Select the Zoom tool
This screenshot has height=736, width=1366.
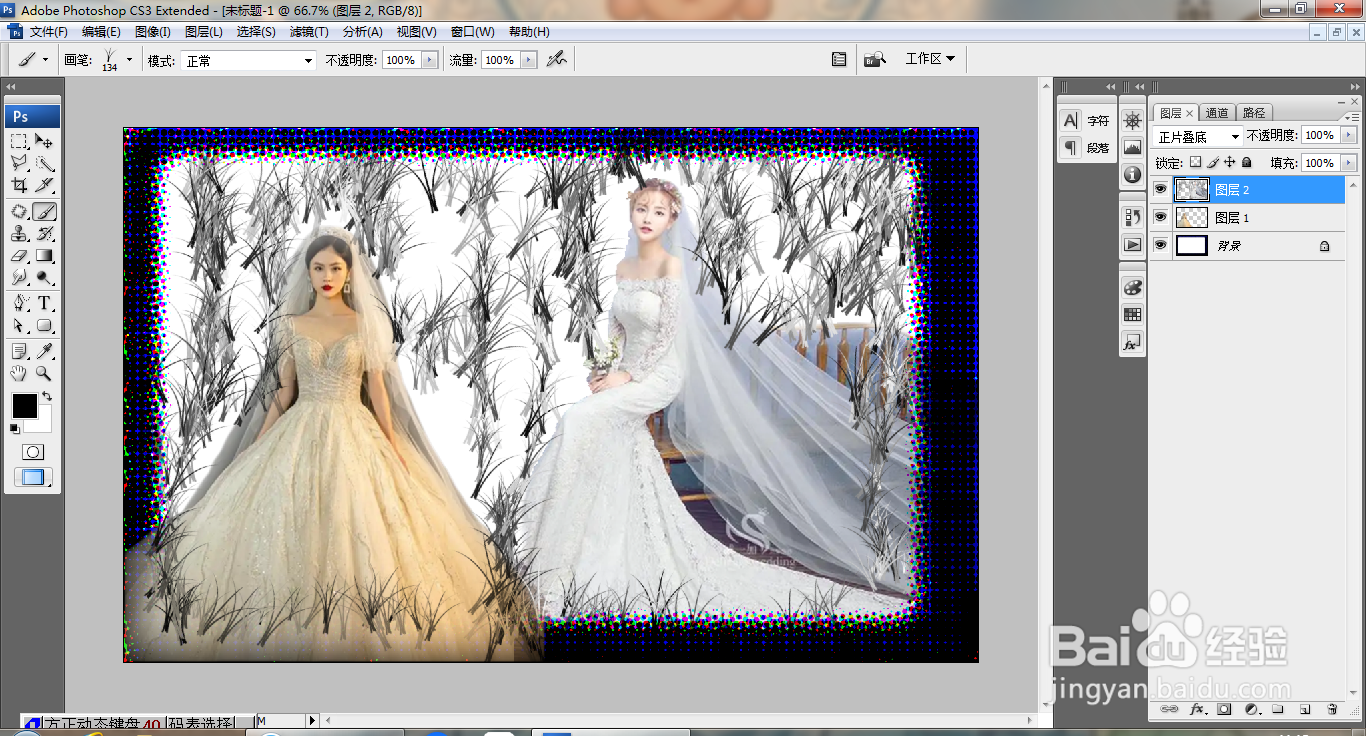(44, 373)
